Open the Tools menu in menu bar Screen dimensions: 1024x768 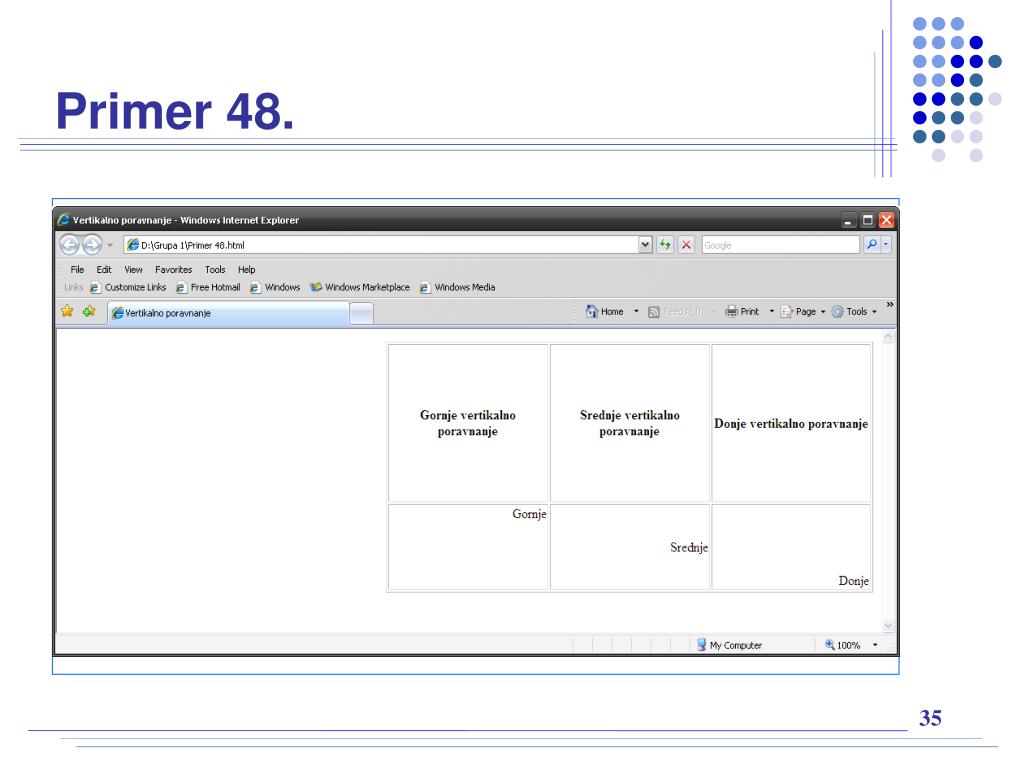215,270
